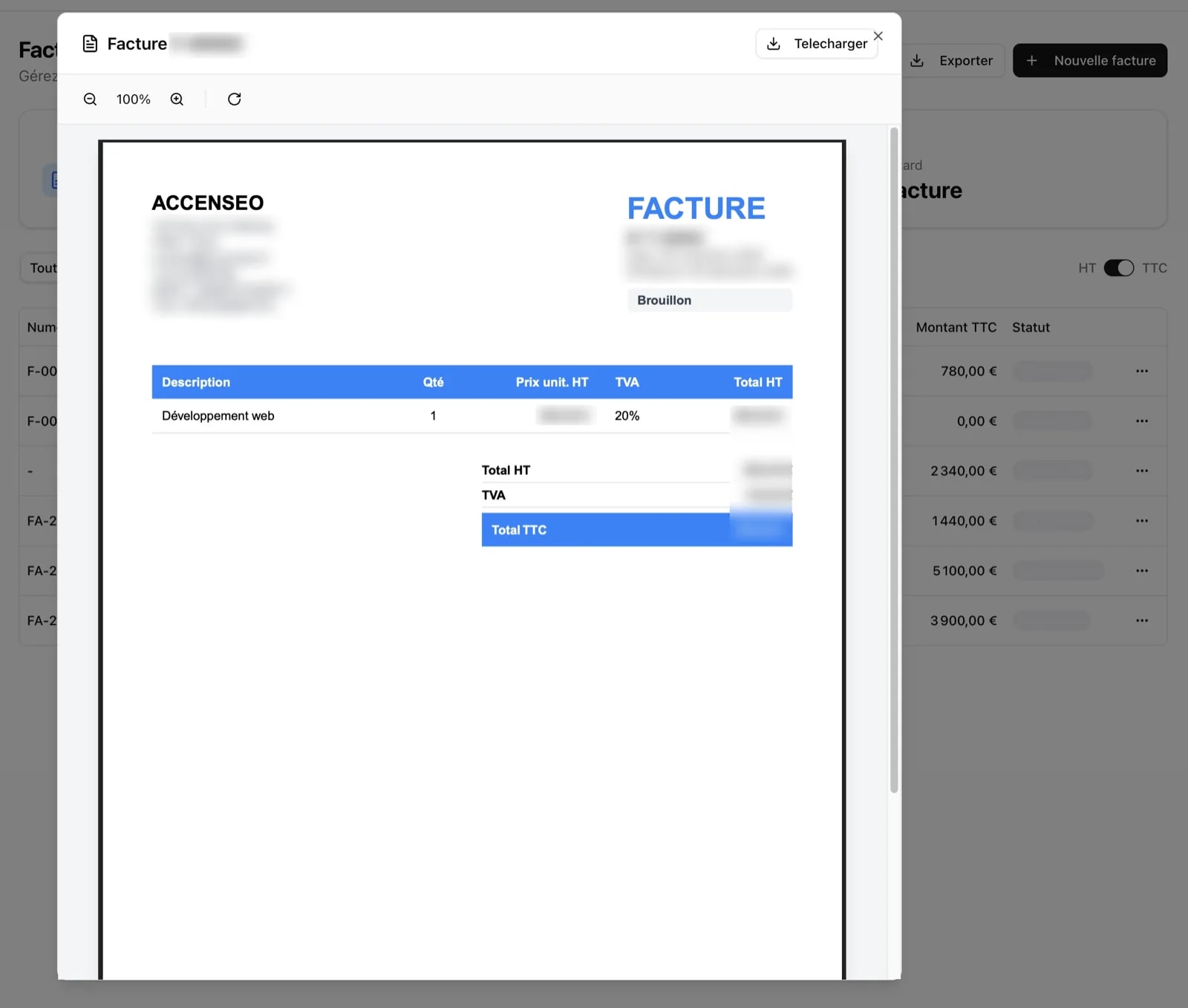Viewport: 1188px width, 1008px height.
Task: Click the 100% zoom level label
Action: click(133, 99)
